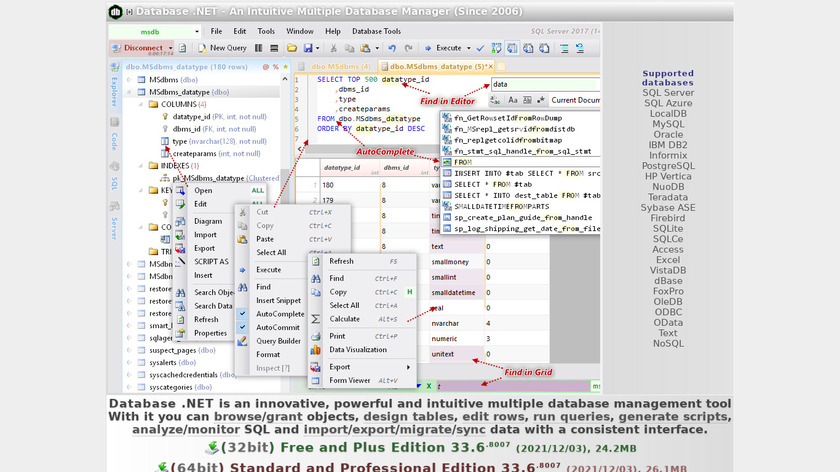Open the Database Tools menu
The height and width of the screenshot is (472, 840).
click(376, 32)
